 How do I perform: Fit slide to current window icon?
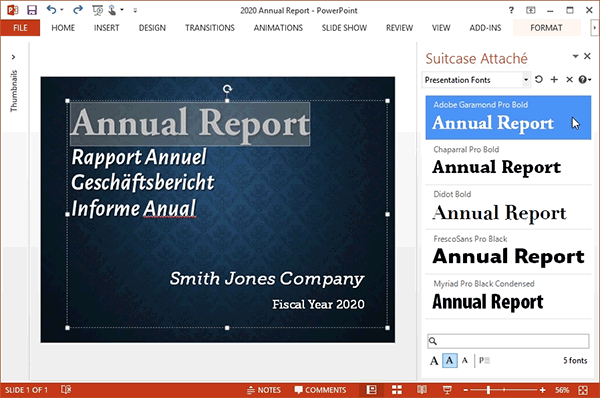(x=583, y=390)
